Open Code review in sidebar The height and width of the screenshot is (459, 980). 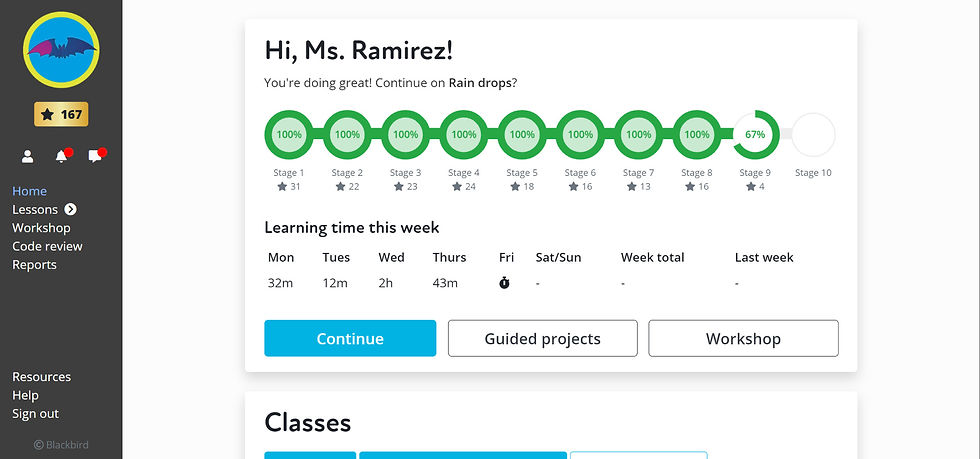48,246
